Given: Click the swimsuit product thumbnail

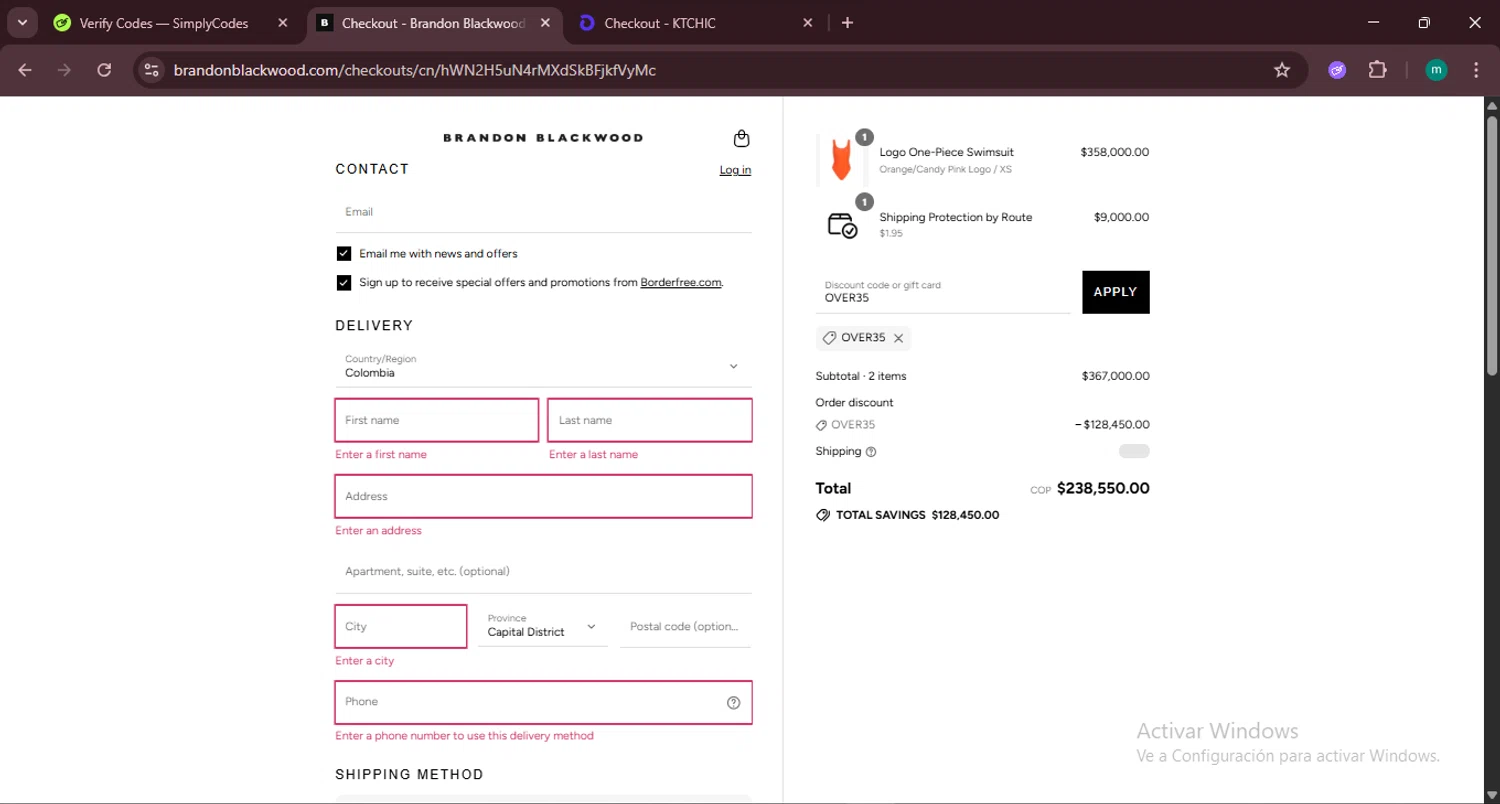Looking at the screenshot, I should tap(841, 160).
